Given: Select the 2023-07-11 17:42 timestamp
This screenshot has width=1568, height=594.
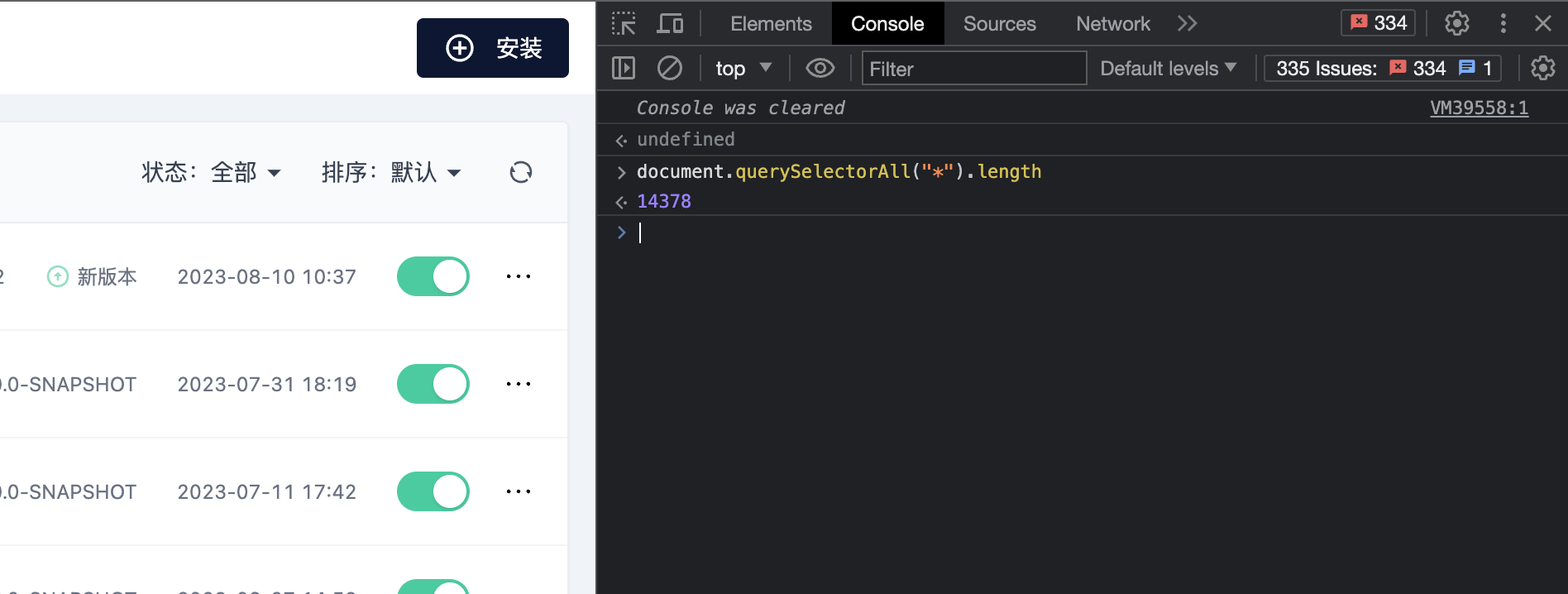Looking at the screenshot, I should [x=267, y=491].
